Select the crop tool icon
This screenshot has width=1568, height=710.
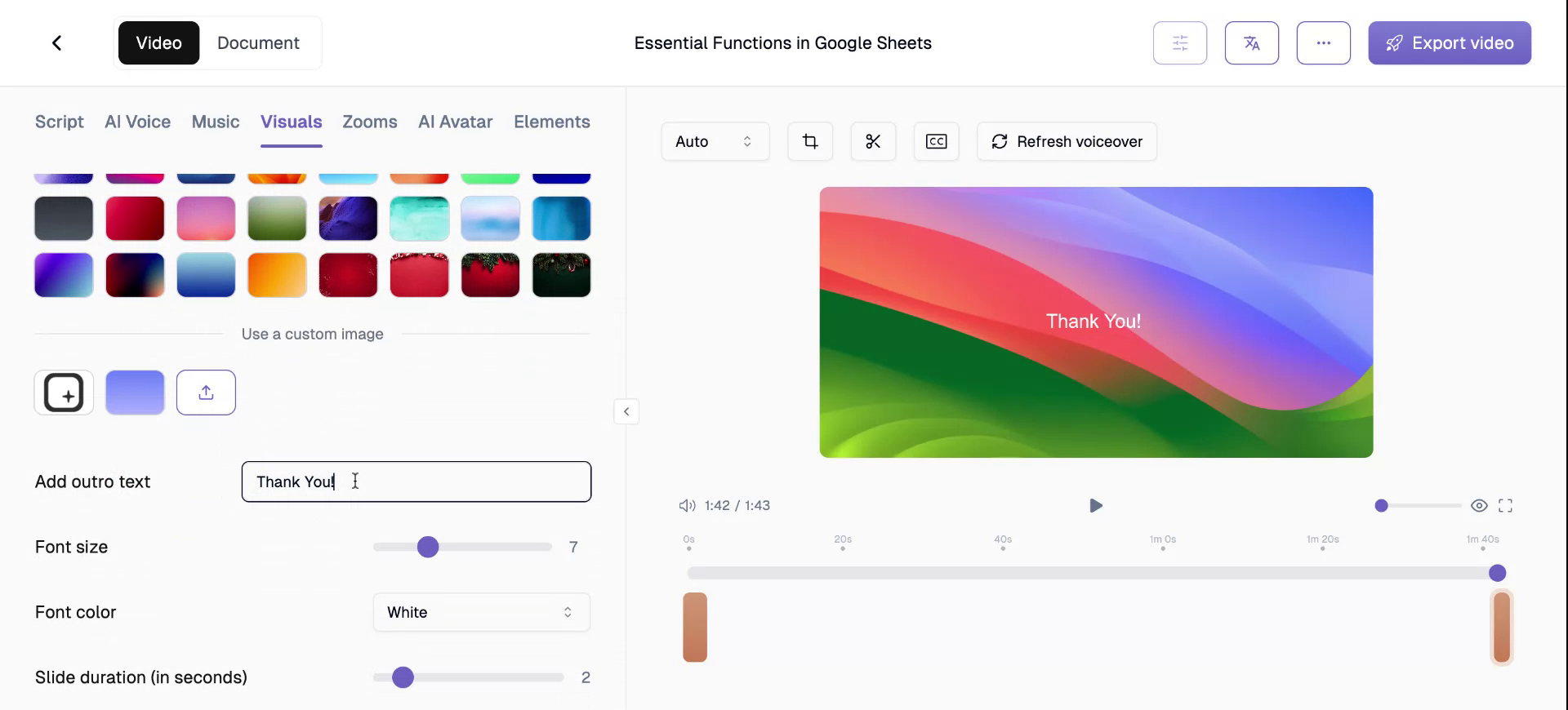tap(809, 142)
